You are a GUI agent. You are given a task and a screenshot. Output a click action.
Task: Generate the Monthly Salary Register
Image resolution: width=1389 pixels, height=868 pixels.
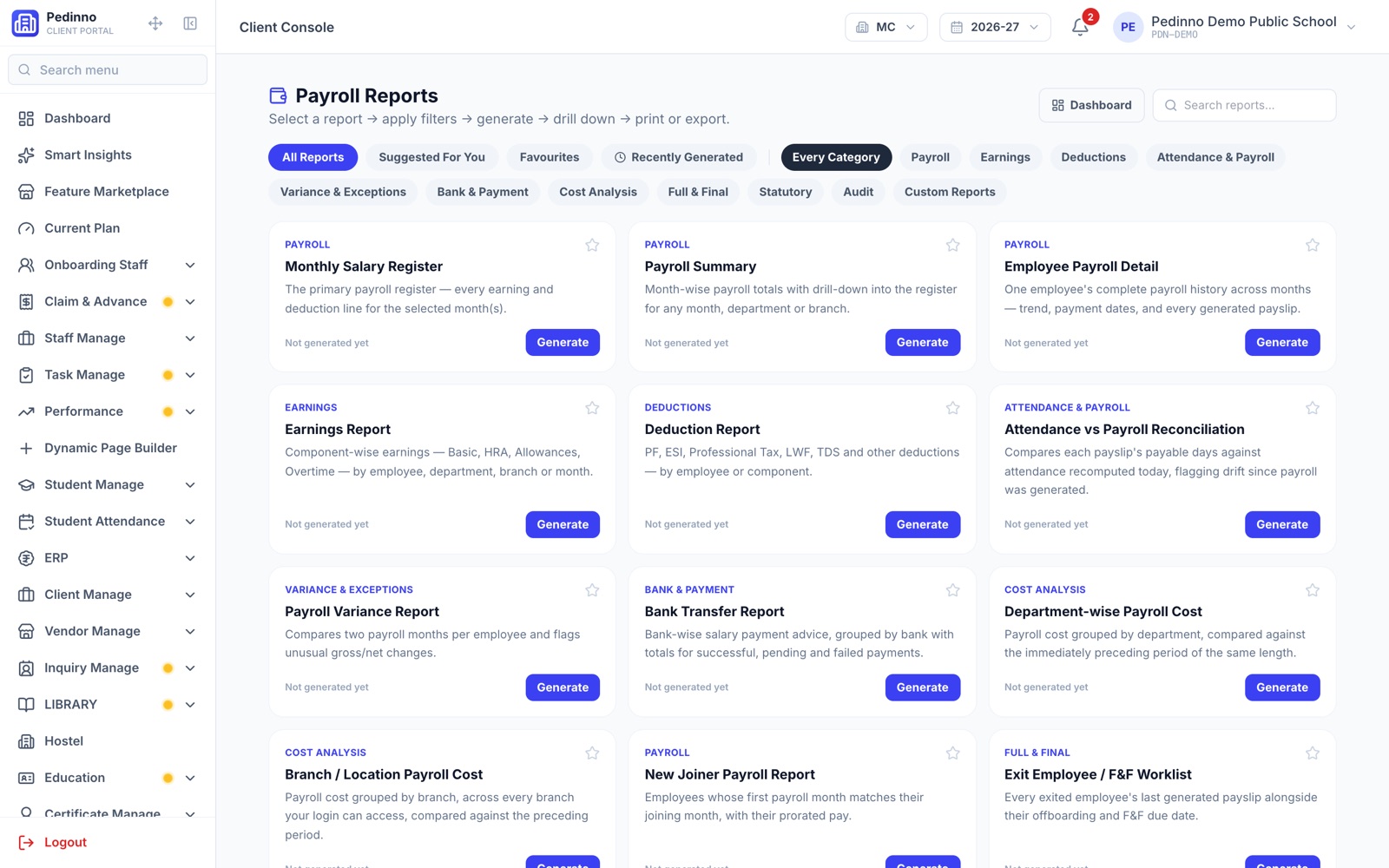click(x=563, y=342)
